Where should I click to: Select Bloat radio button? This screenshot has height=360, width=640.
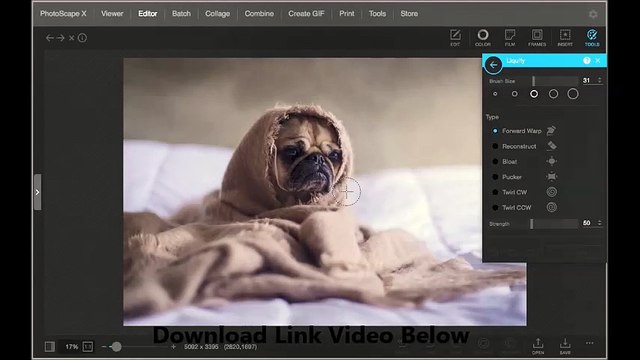(x=495, y=162)
